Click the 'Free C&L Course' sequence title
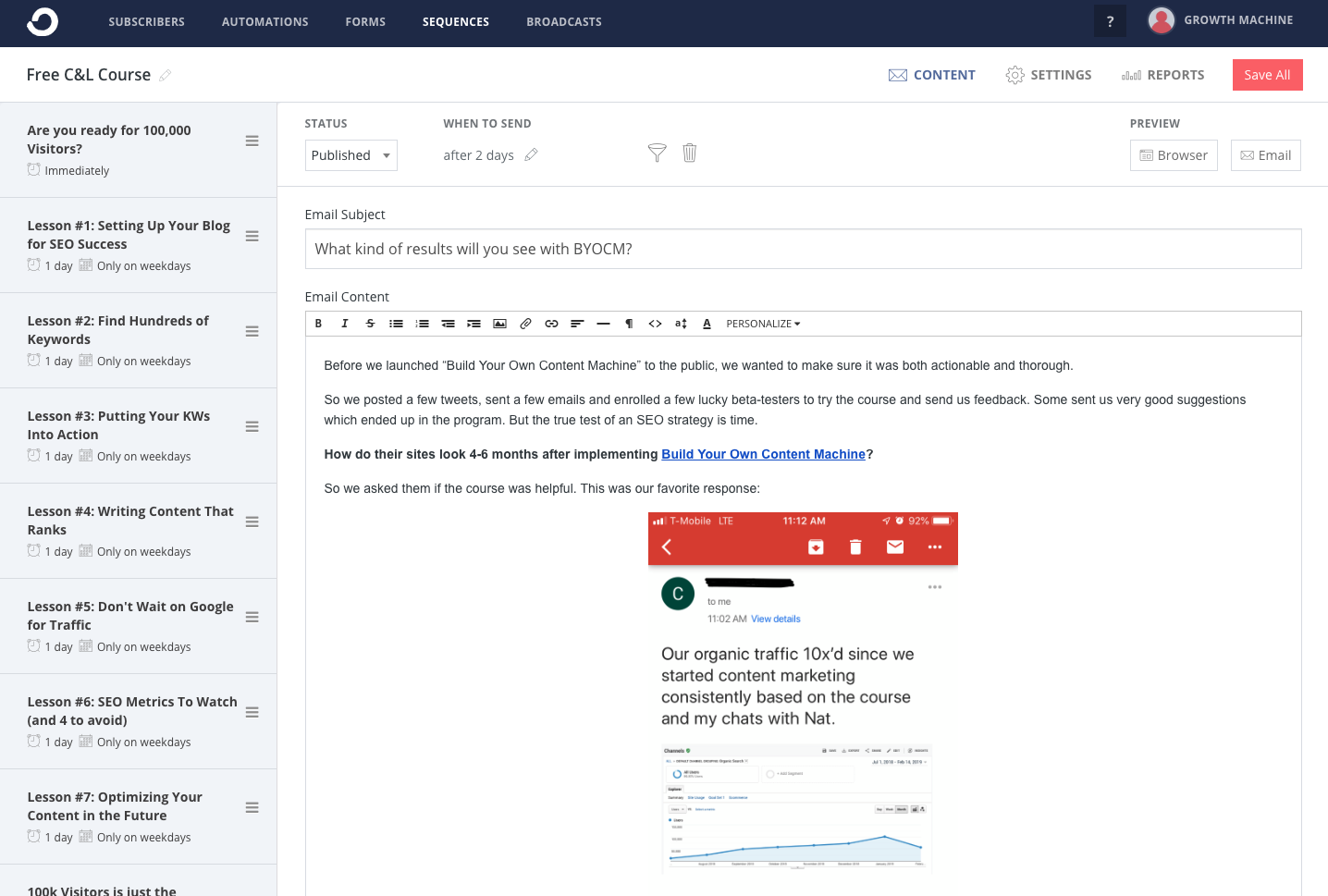Screen dimensions: 1328x896 point(89,75)
